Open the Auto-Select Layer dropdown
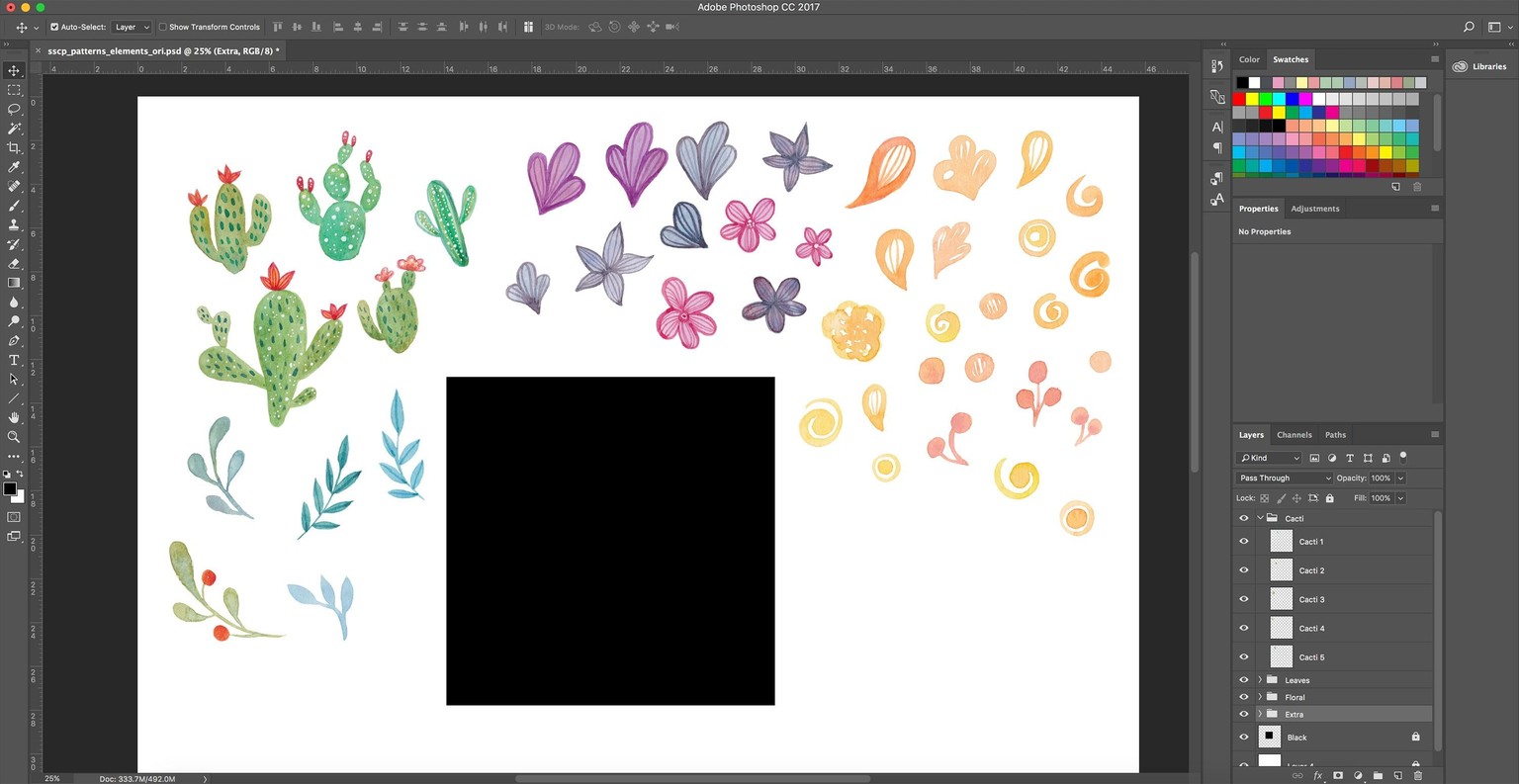Screen dimensions: 1519x784 pyautogui.click(x=132, y=27)
